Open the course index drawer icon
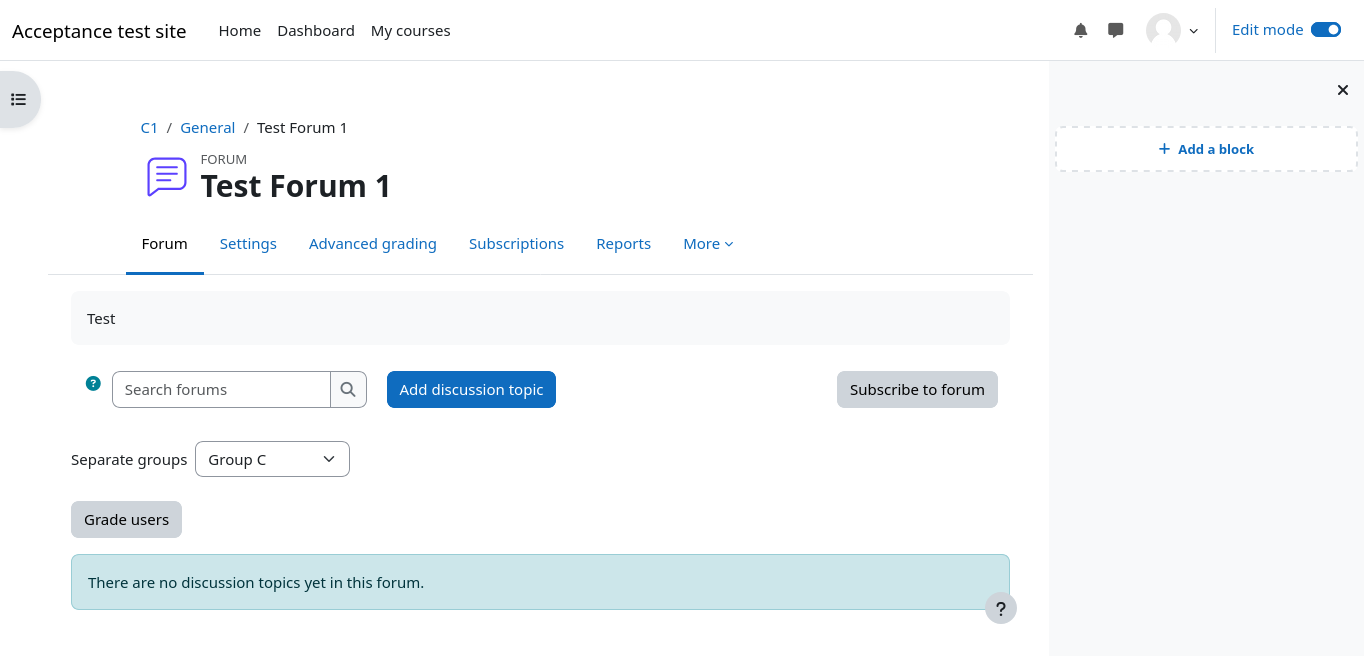This screenshot has height=656, width=1364. (18, 99)
